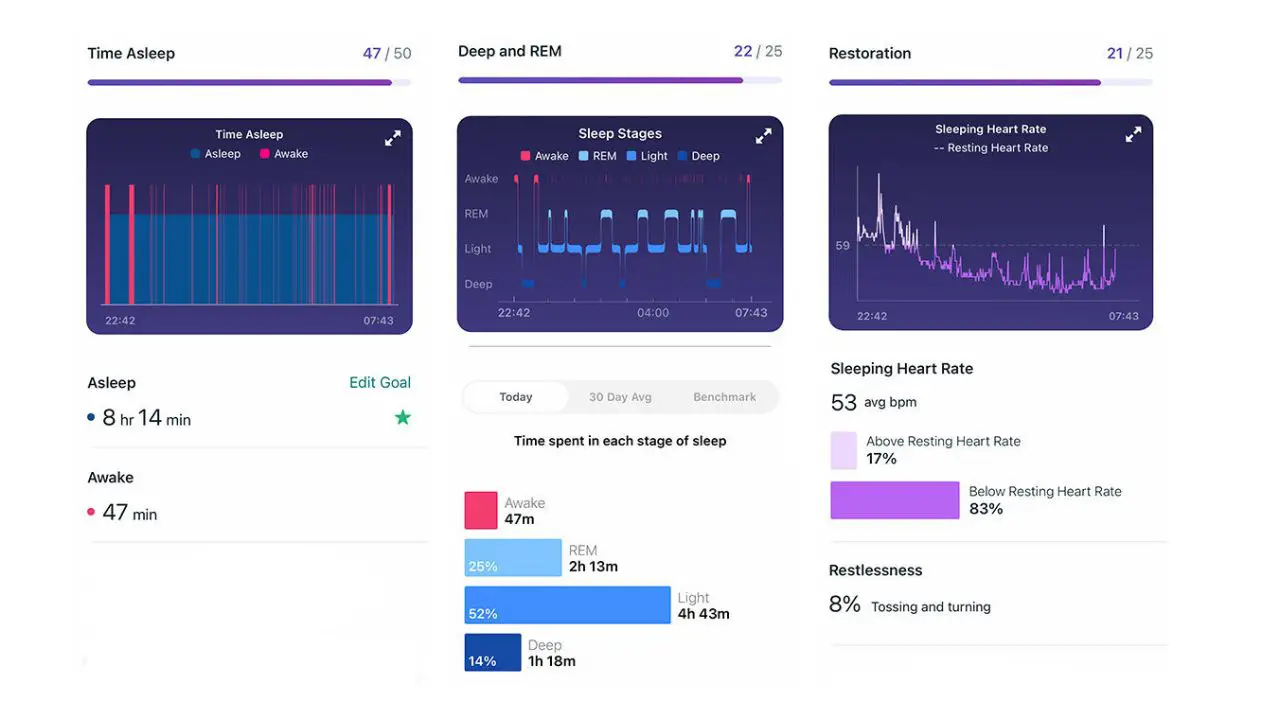Open the Edit Goal link
The image size is (1280, 720).
tap(380, 382)
